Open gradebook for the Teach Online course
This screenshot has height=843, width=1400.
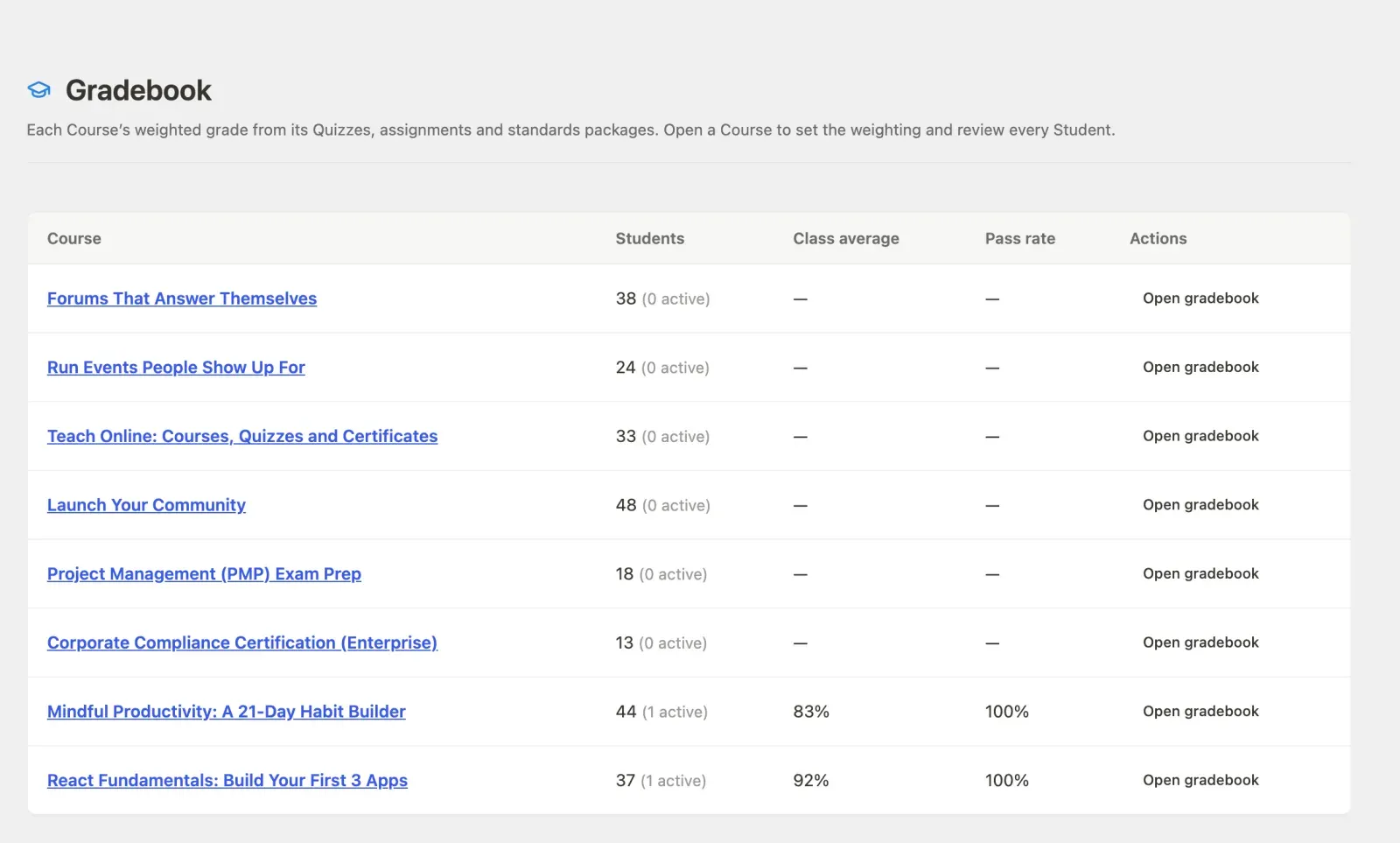[1200, 436]
